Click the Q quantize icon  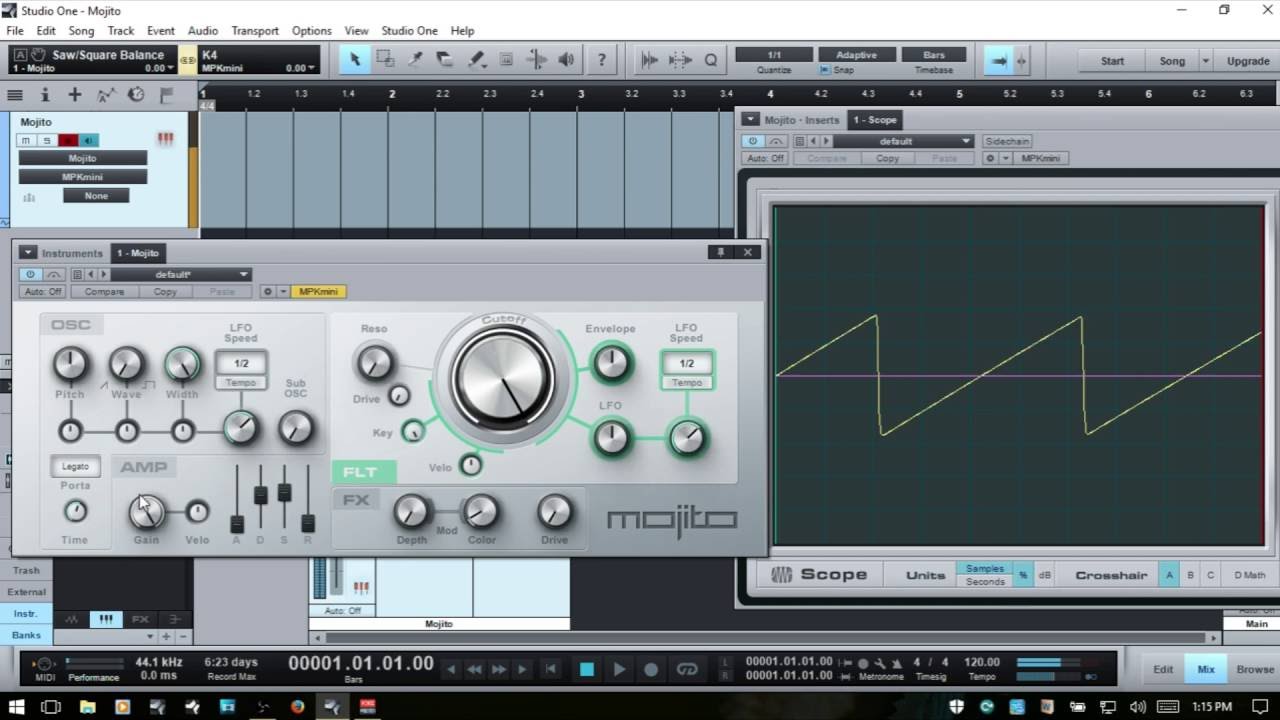pyautogui.click(x=711, y=60)
